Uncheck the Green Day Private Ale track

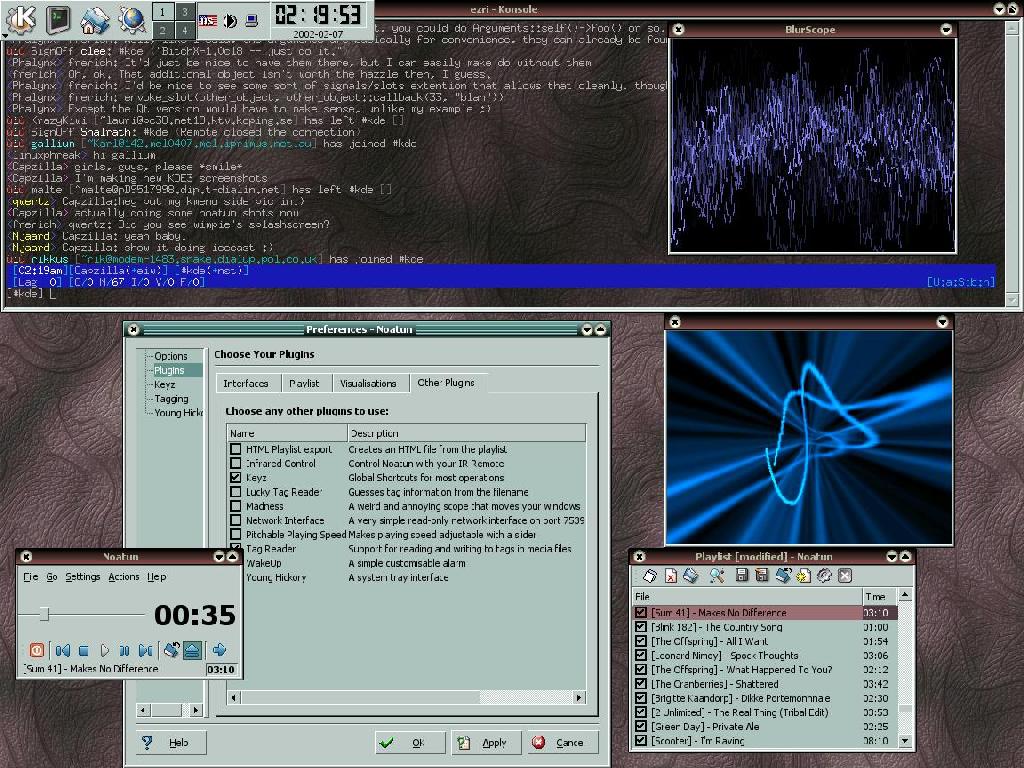pyautogui.click(x=641, y=726)
